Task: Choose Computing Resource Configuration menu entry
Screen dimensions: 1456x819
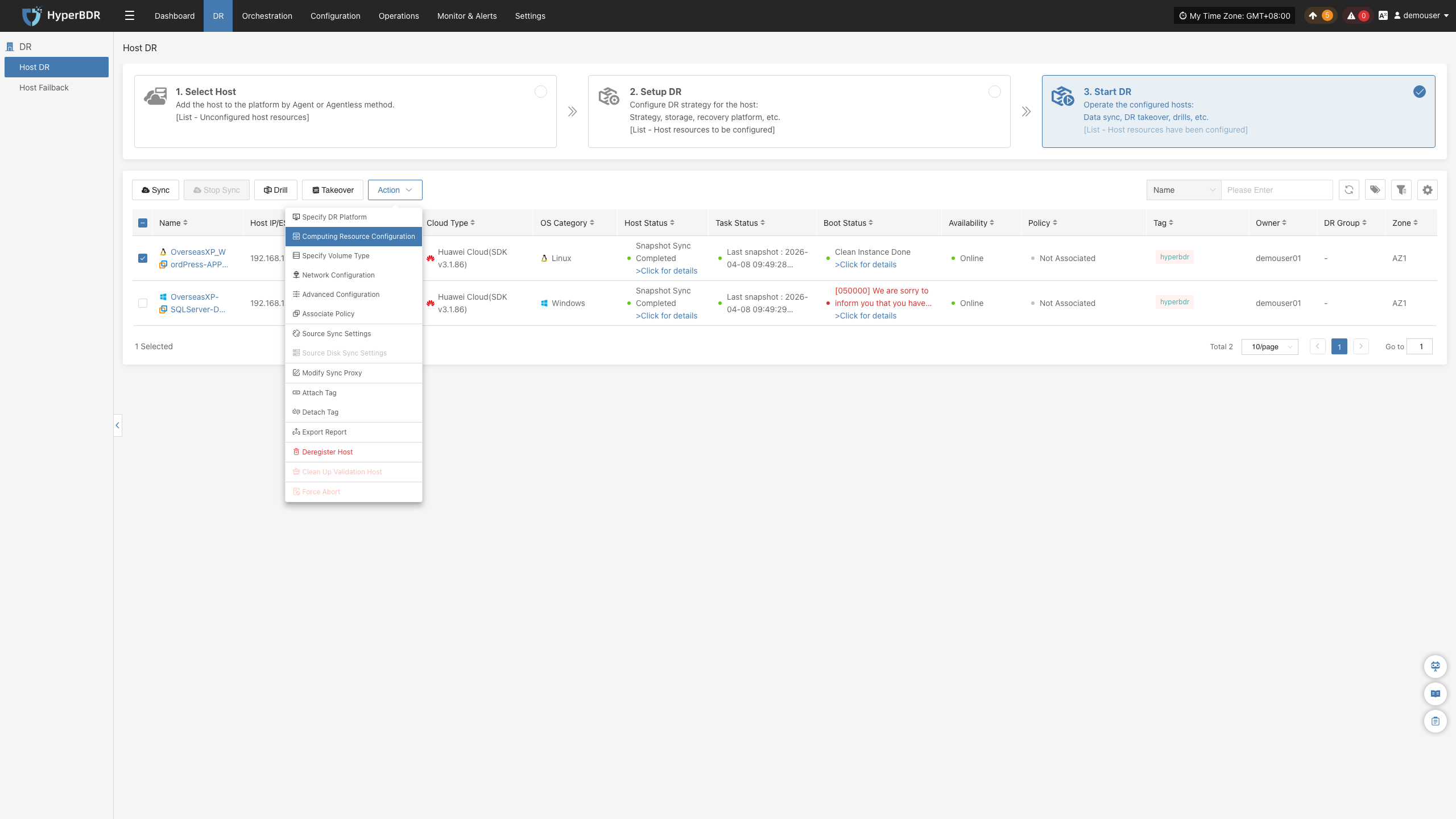Action: 354,236
